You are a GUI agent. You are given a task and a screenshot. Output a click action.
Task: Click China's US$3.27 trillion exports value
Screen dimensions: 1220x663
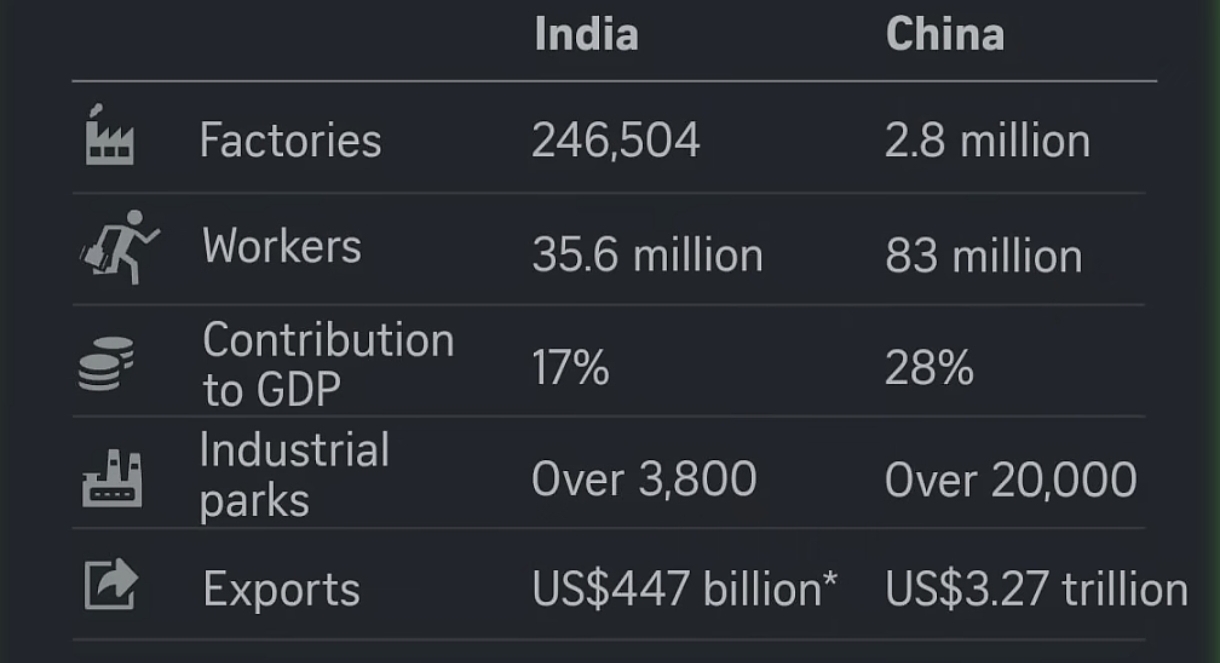point(1036,589)
